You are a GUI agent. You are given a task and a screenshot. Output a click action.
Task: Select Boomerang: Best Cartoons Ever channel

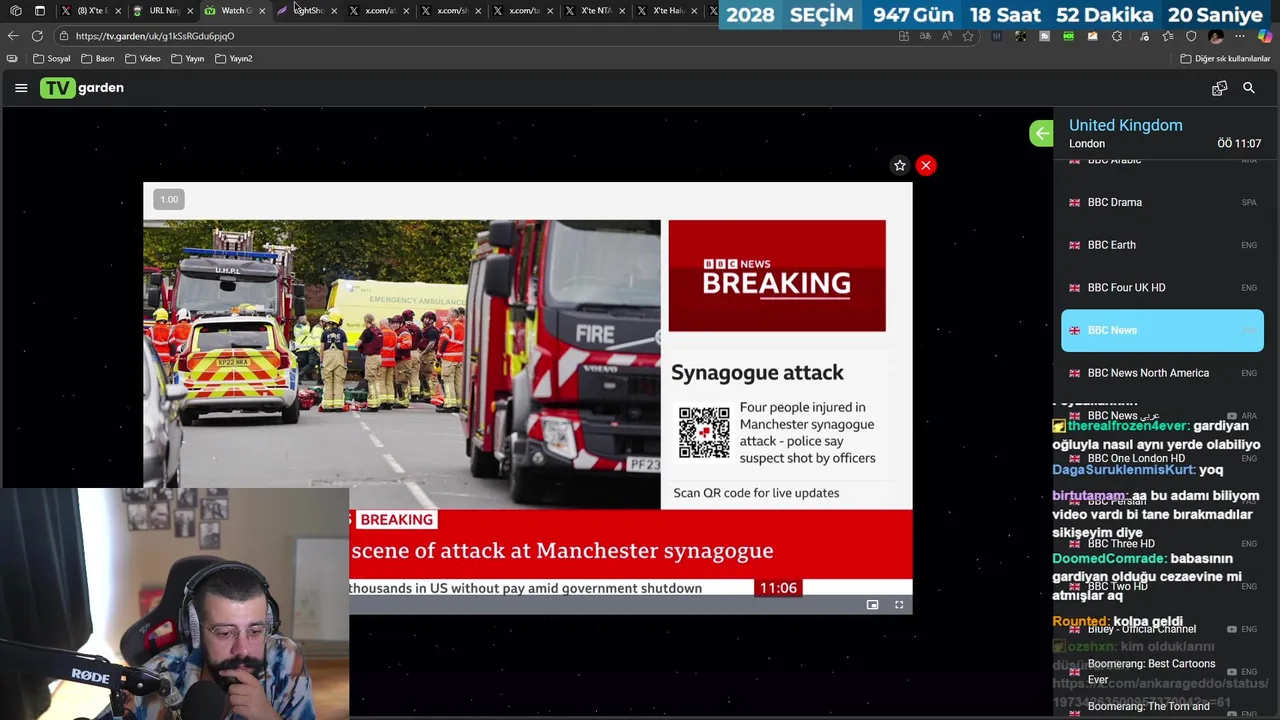[1162, 671]
